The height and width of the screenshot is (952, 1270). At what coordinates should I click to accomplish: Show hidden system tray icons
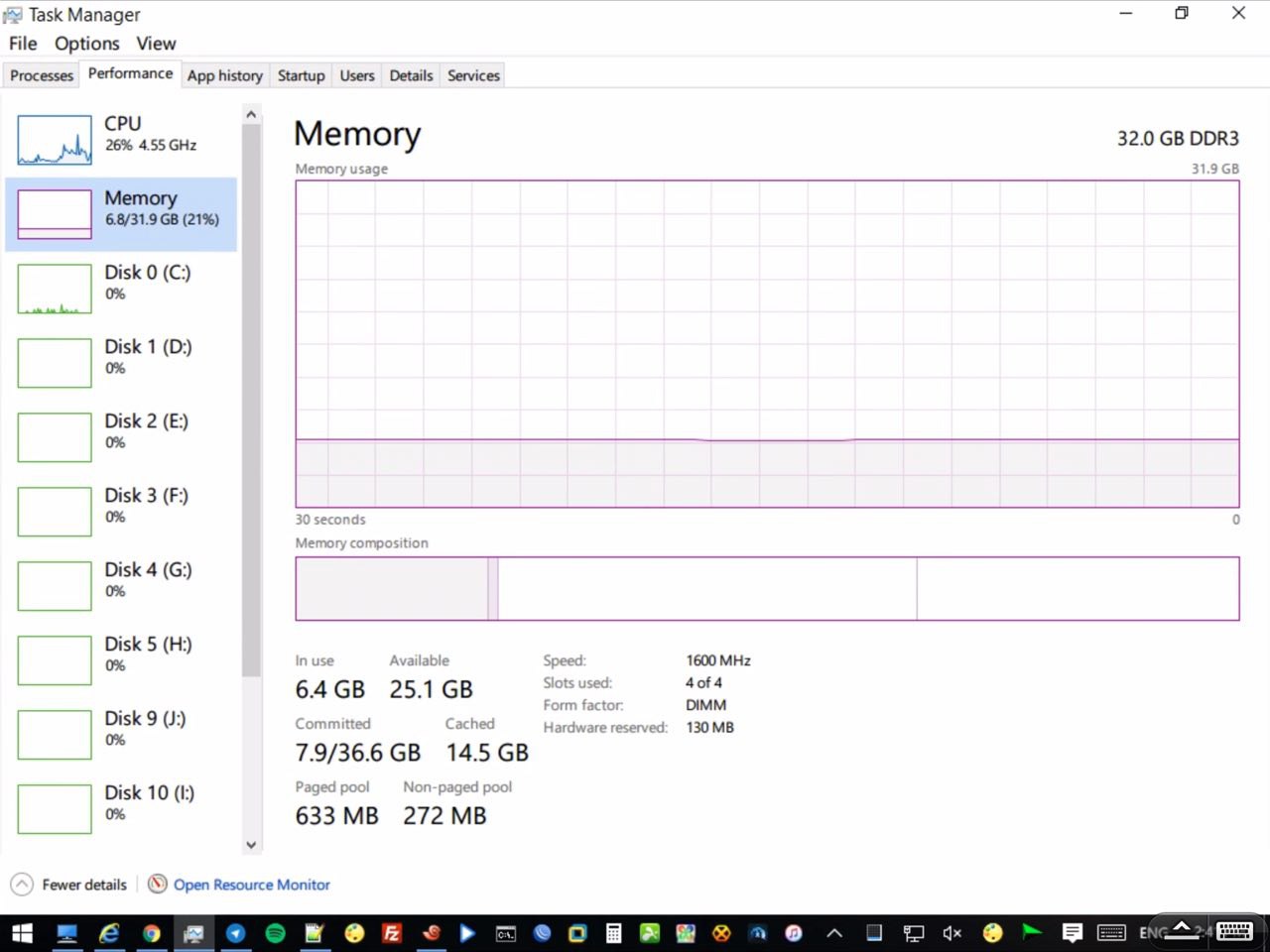tap(834, 933)
